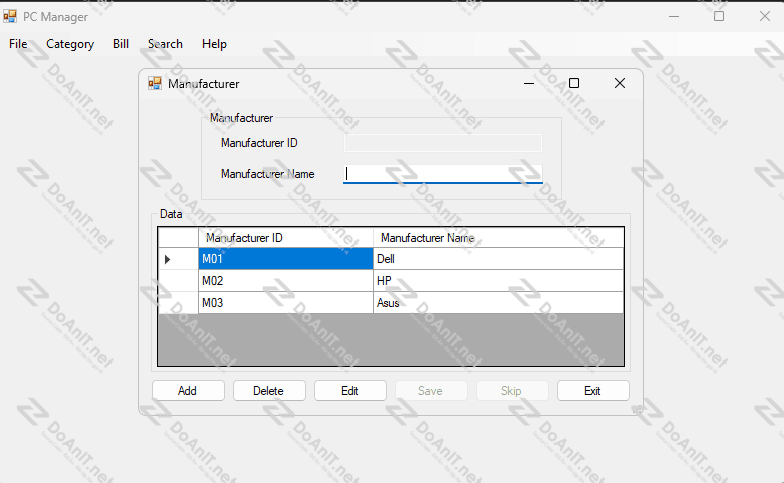Open the Category menu
This screenshot has height=483, width=784.
click(70, 44)
